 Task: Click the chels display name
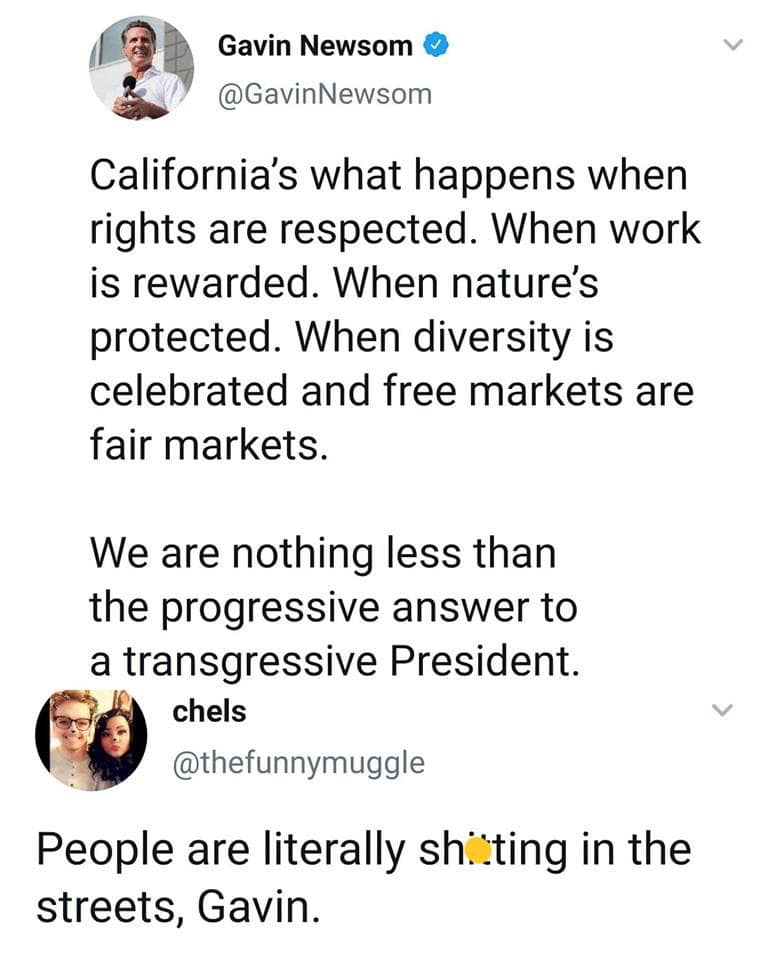209,711
